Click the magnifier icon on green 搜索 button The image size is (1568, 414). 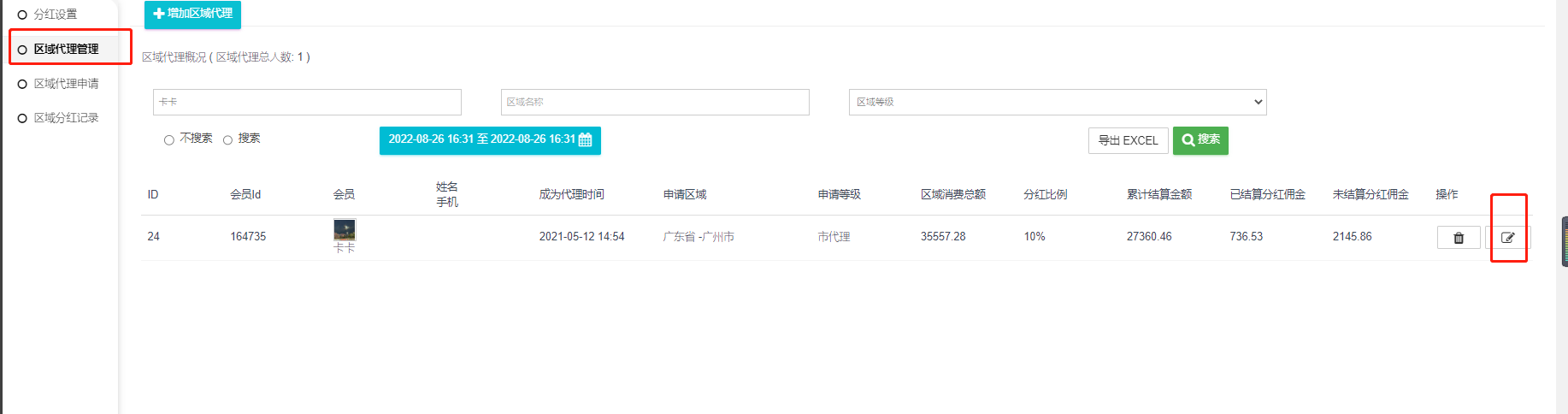tap(1188, 140)
